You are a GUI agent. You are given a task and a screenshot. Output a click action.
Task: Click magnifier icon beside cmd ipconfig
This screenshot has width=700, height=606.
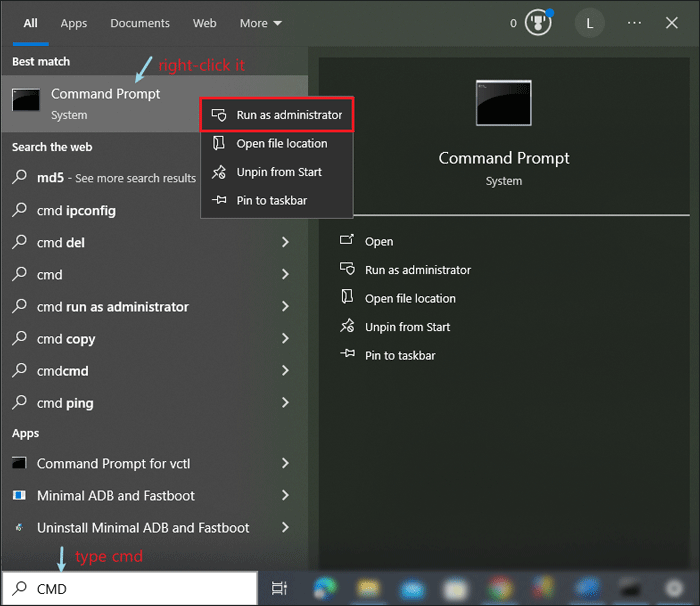[x=19, y=209]
